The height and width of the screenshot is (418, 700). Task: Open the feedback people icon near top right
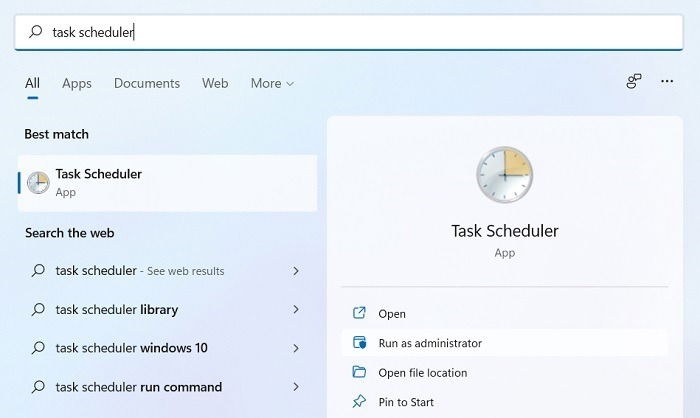coord(633,81)
